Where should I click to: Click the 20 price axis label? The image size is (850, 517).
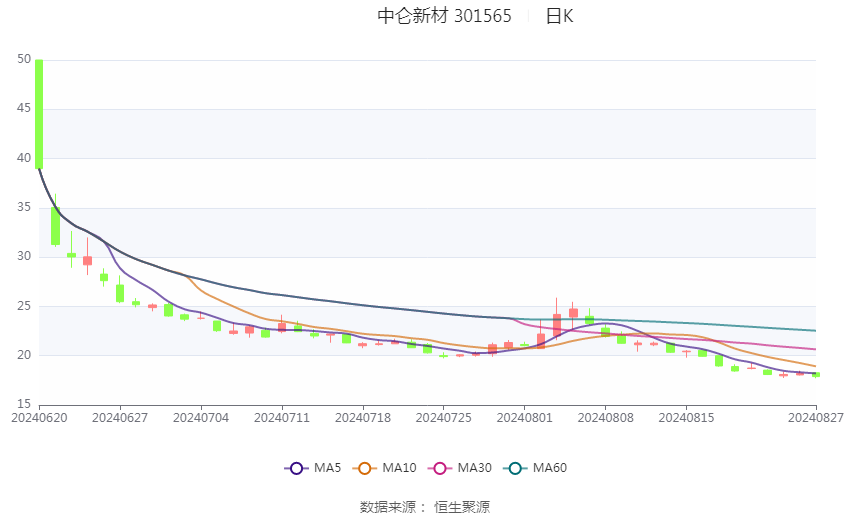(24, 355)
